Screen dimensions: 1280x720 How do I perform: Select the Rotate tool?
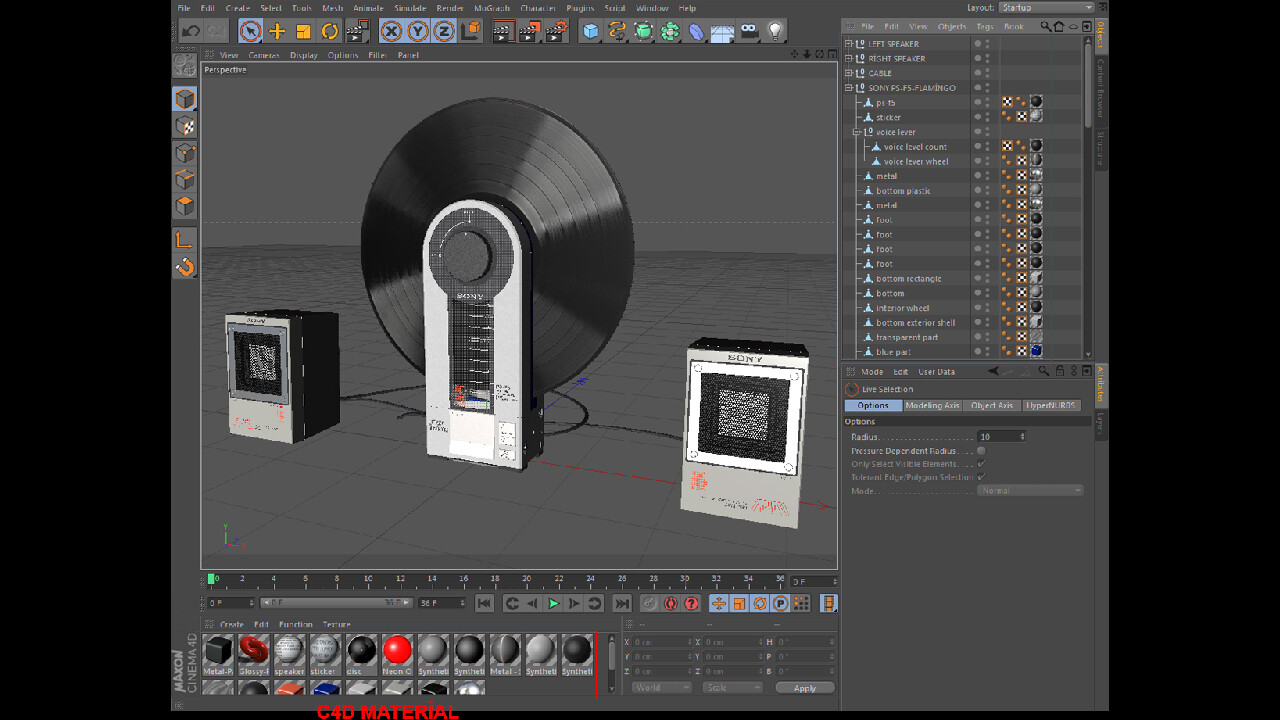click(328, 31)
